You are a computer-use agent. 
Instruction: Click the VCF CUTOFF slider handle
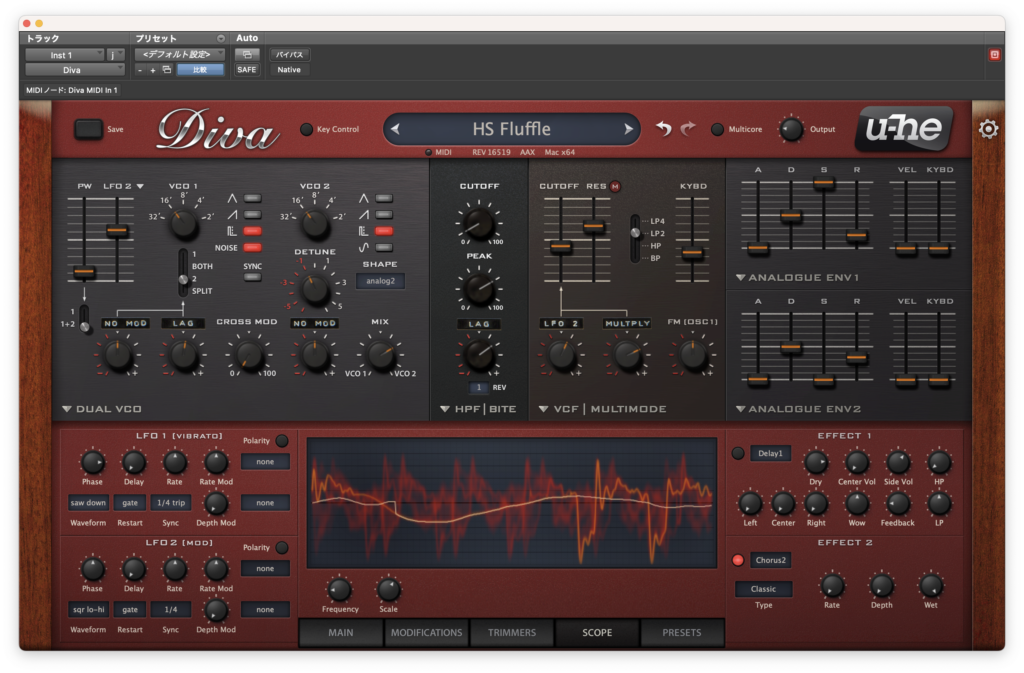(x=560, y=247)
